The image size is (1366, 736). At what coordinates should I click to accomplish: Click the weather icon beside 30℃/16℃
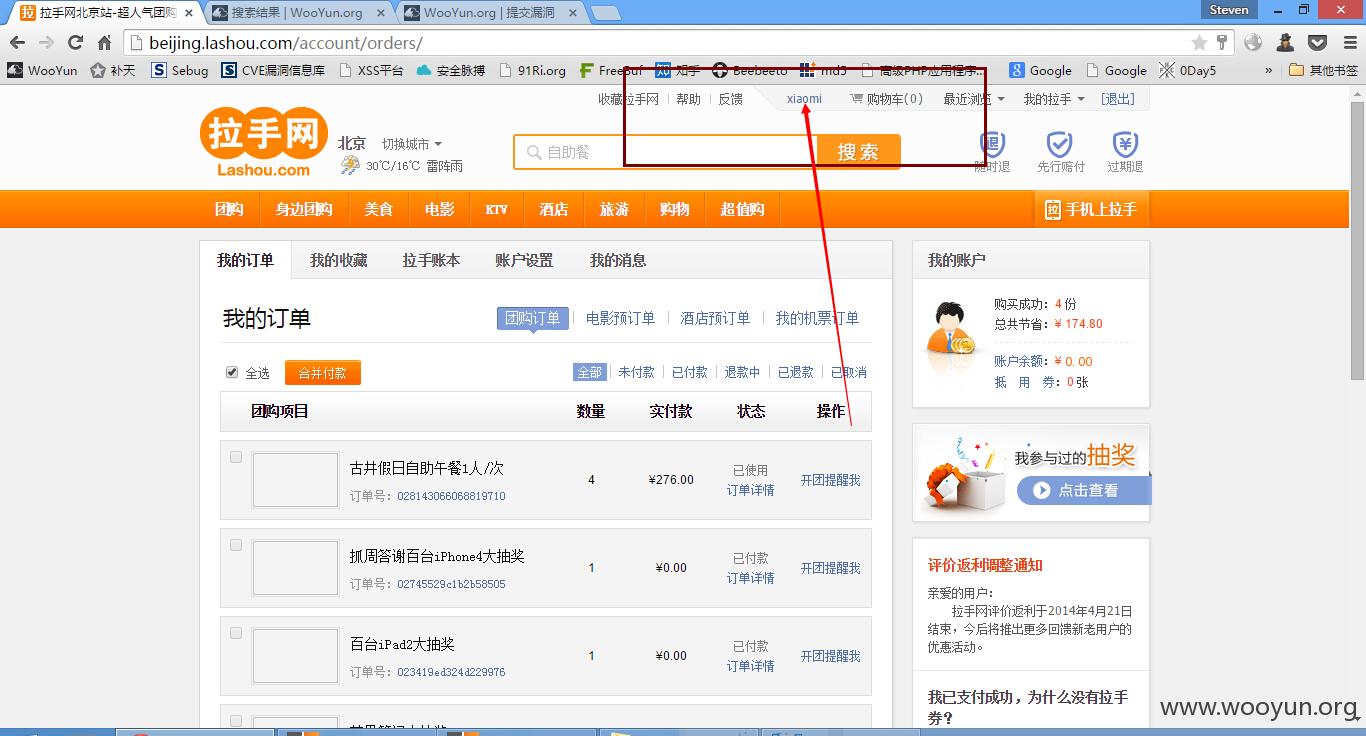click(x=350, y=166)
